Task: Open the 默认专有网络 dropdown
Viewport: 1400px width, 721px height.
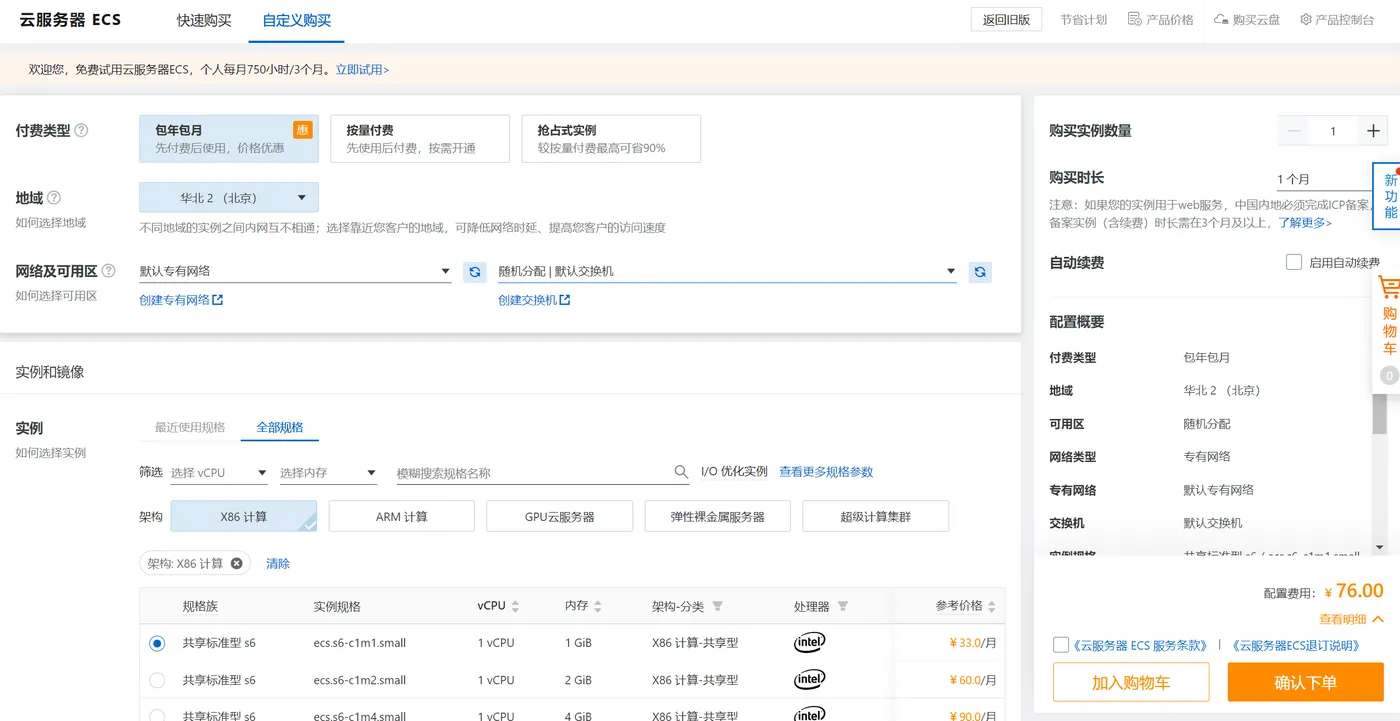Action: 295,271
